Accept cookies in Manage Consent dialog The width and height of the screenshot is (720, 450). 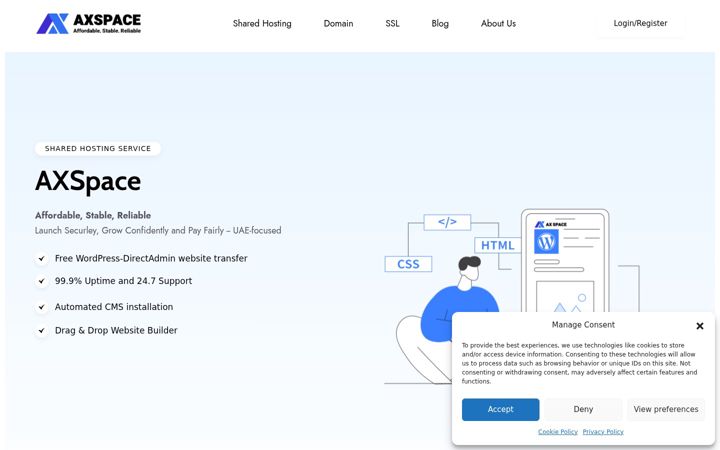point(501,409)
